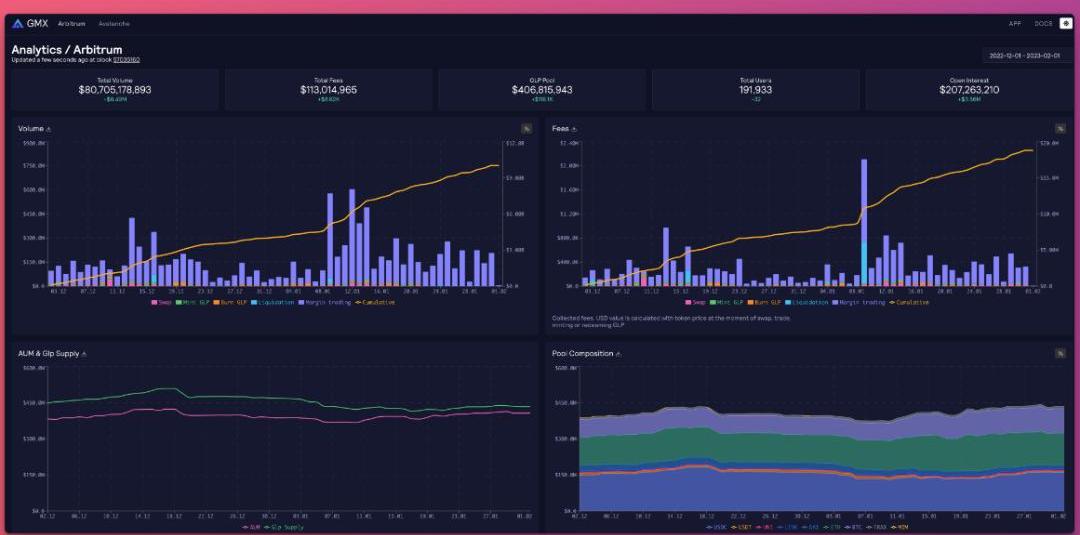The height and width of the screenshot is (535, 1080).
Task: Download Fees chart data via the title icon
Action: coord(574,129)
